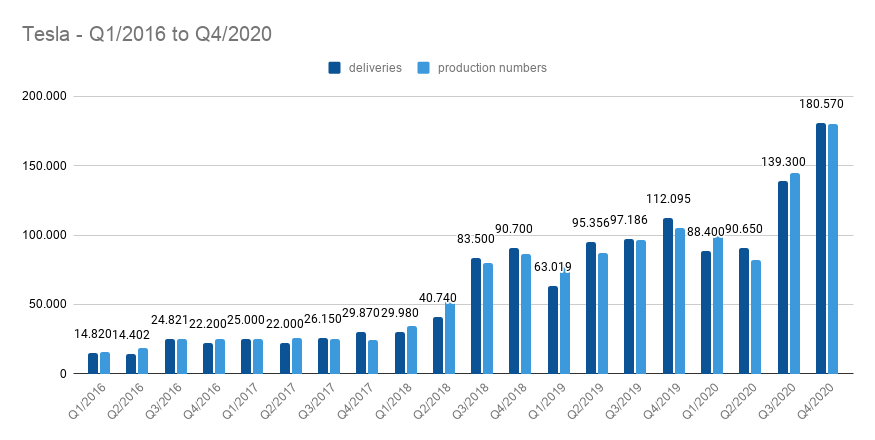This screenshot has width=875, height=440.
Task: Select the Q3/2020 deliveries bar
Action: tap(783, 278)
